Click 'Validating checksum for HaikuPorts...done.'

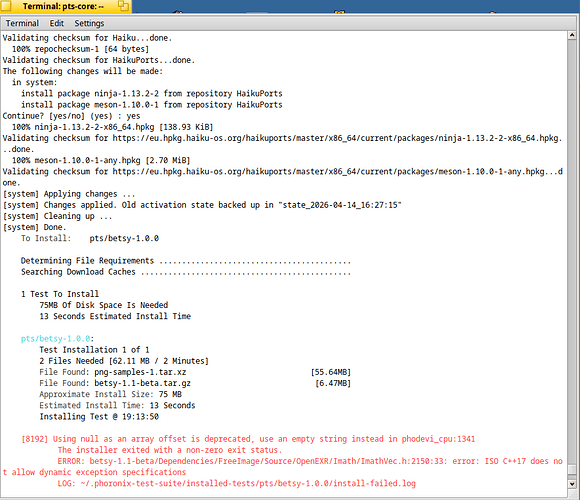(x=99, y=60)
